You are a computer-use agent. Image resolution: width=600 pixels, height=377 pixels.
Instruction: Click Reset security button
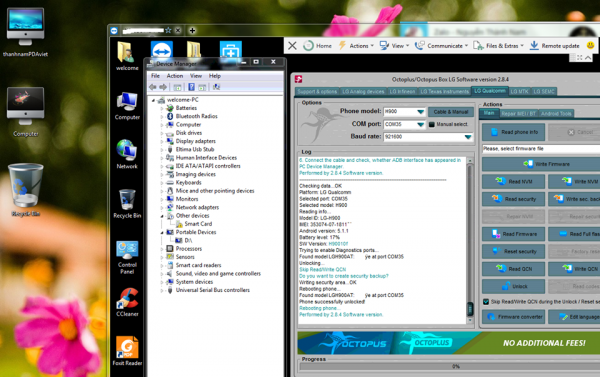coord(513,251)
